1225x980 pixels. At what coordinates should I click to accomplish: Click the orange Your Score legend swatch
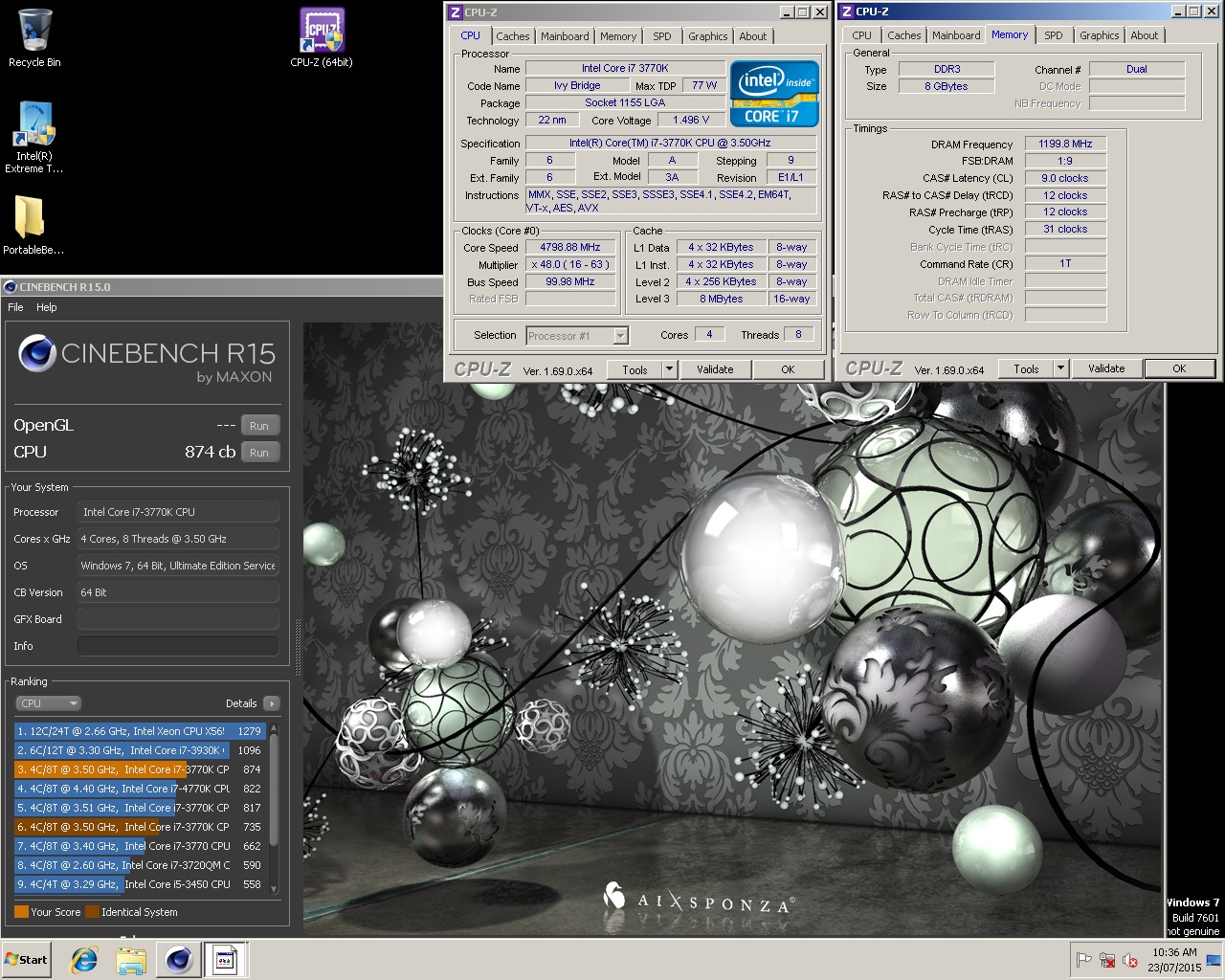tap(21, 912)
